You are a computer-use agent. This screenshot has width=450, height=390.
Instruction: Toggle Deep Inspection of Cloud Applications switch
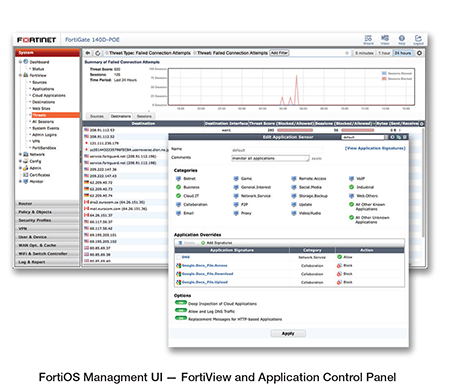click(x=181, y=303)
